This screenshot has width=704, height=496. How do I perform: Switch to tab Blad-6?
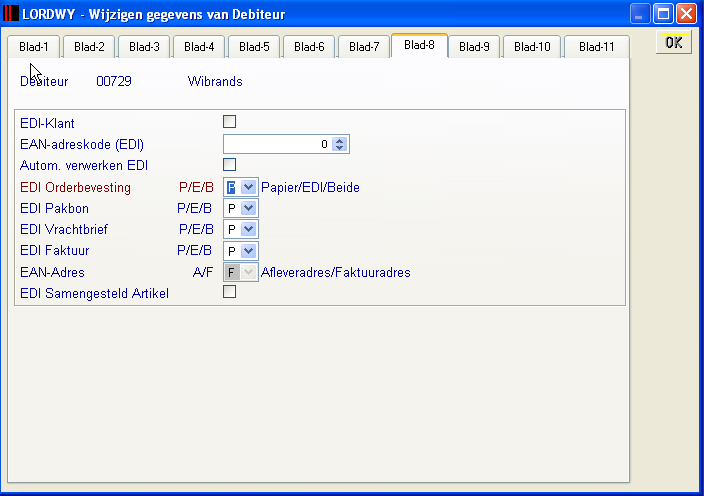tap(309, 47)
